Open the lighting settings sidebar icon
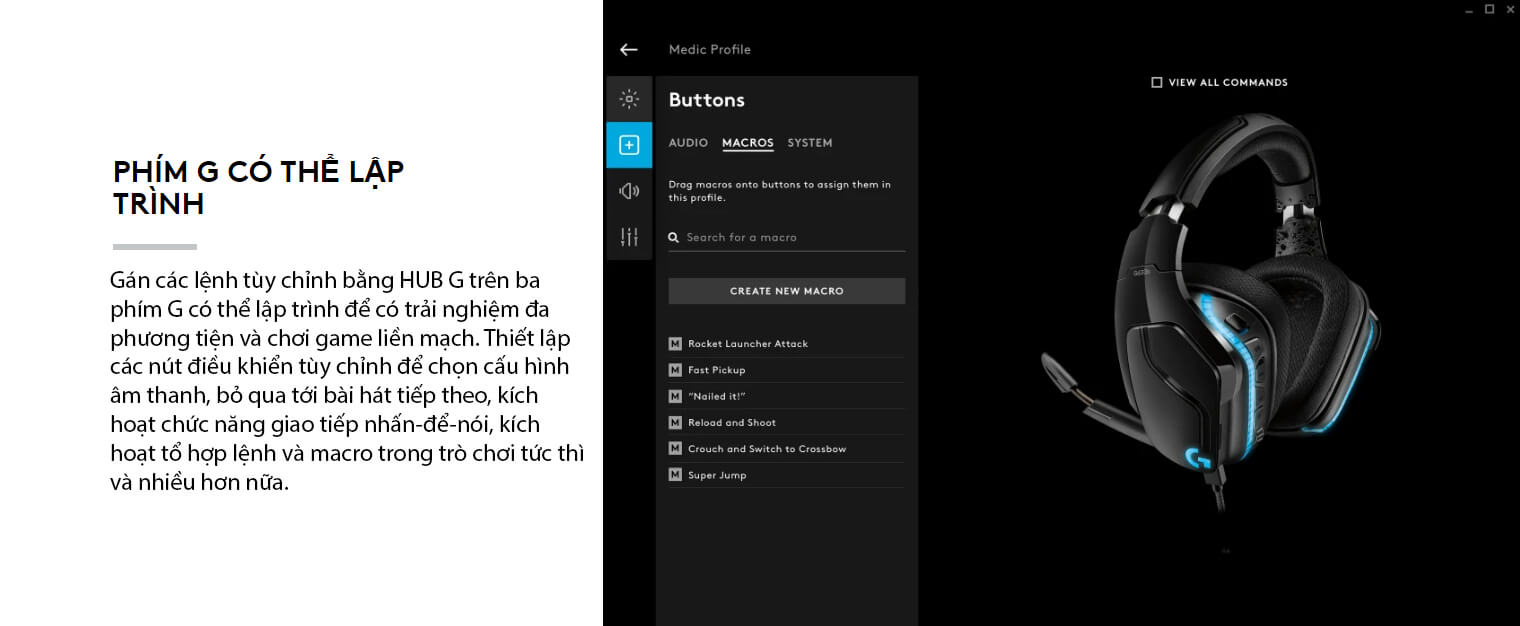Image resolution: width=1520 pixels, height=626 pixels. pyautogui.click(x=629, y=99)
